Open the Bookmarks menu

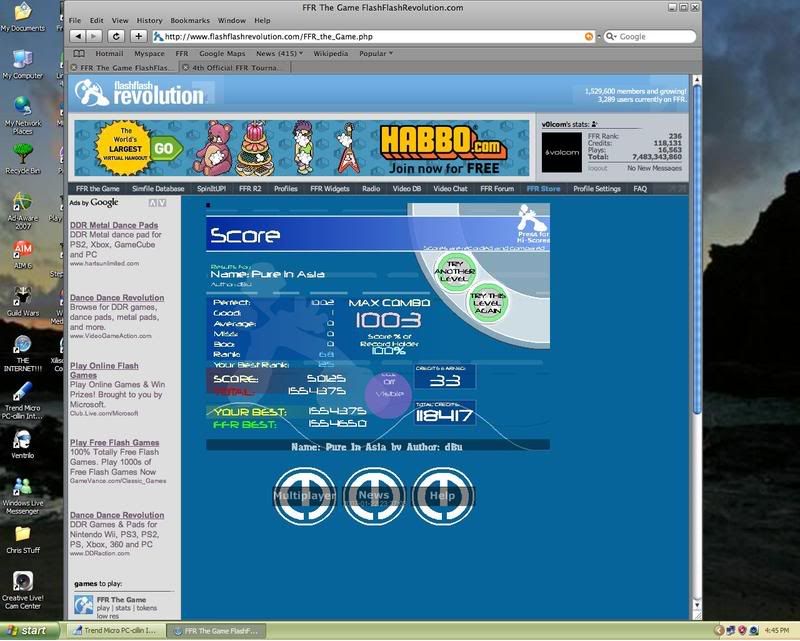(x=190, y=20)
